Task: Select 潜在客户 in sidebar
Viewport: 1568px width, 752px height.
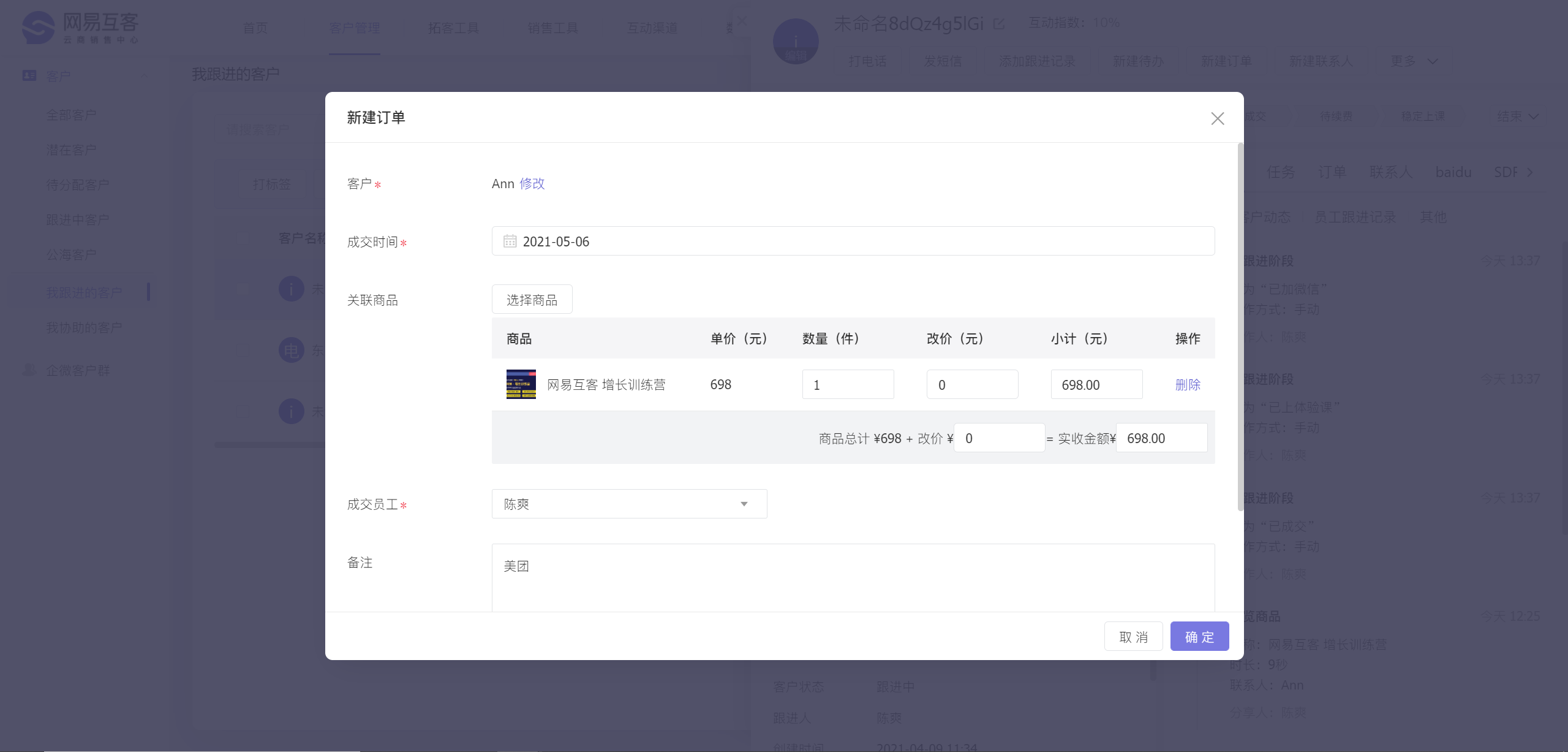Action: click(71, 150)
